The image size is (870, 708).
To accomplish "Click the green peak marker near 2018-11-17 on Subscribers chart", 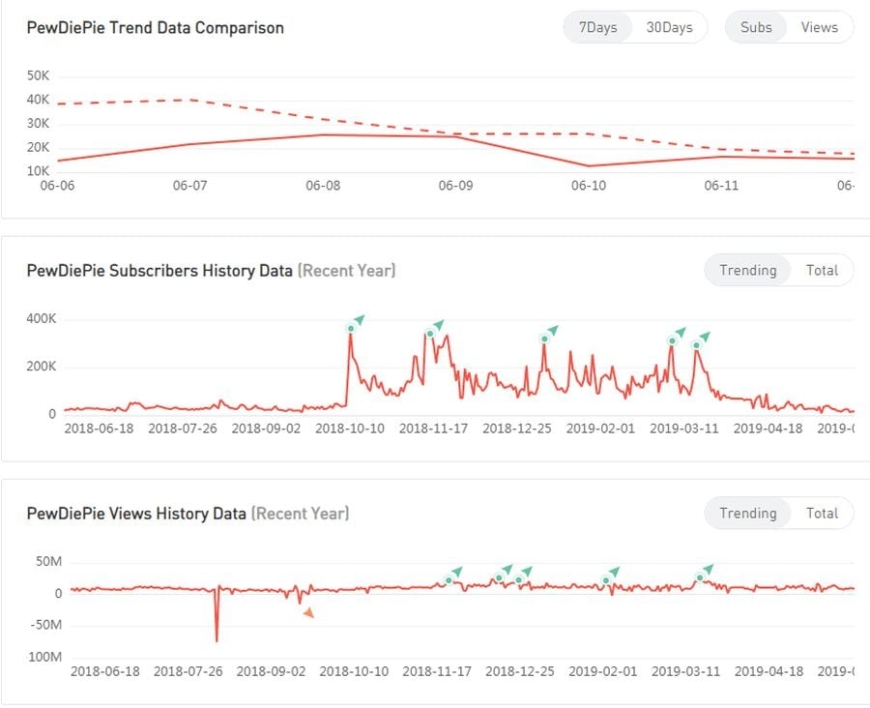I will click(x=429, y=333).
